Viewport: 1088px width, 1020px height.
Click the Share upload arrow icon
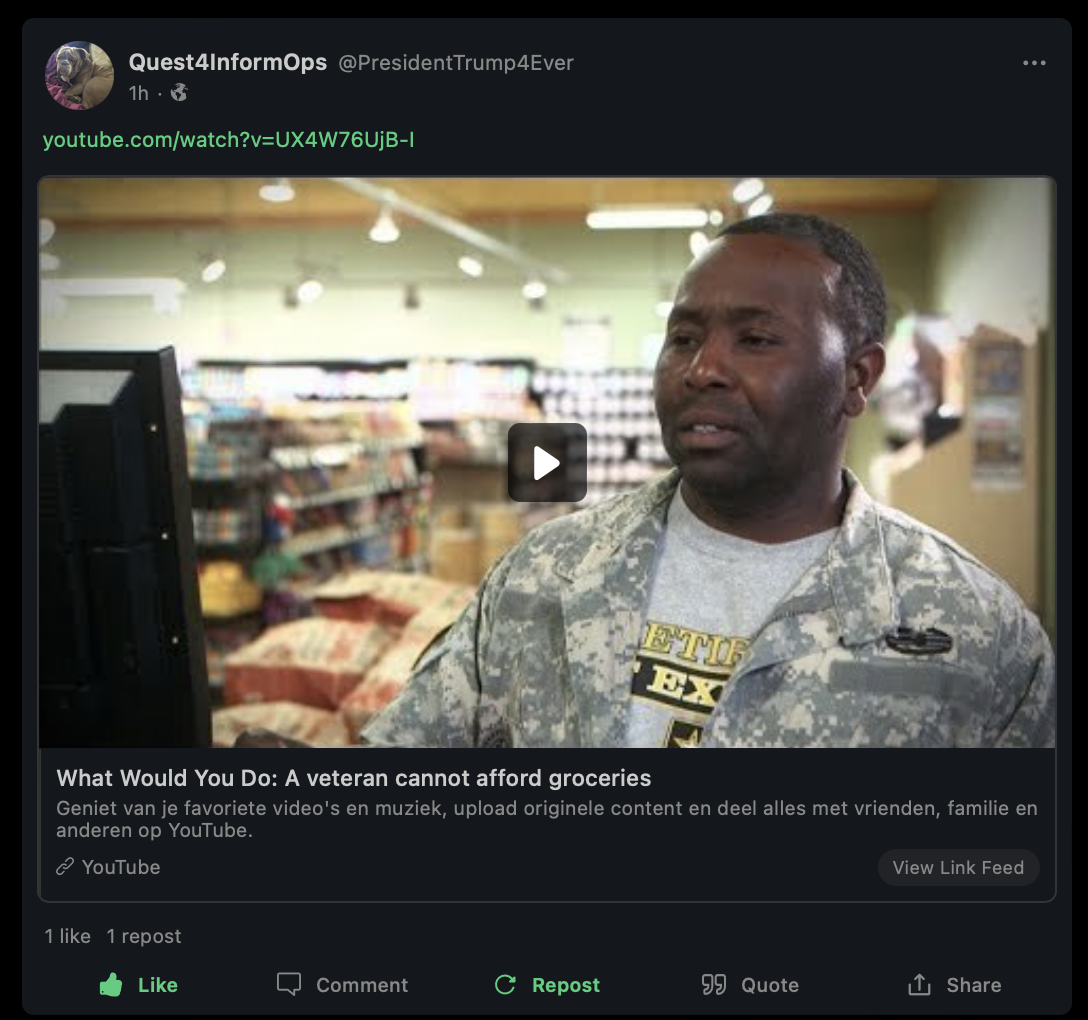point(919,984)
